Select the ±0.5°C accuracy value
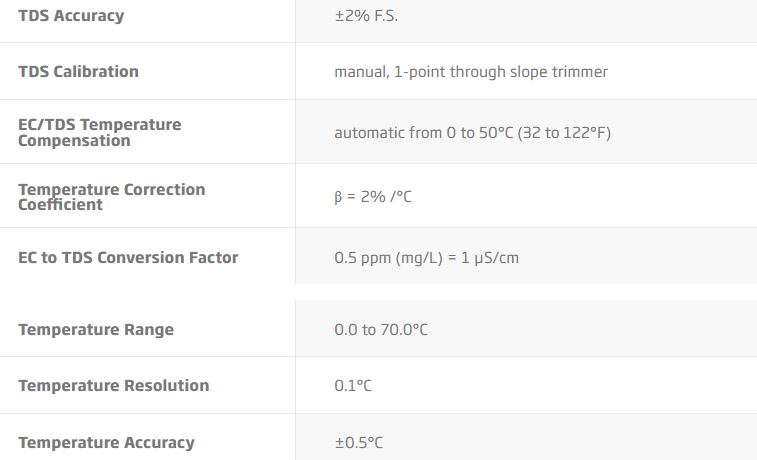Image resolution: width=757 pixels, height=460 pixels. tap(358, 443)
